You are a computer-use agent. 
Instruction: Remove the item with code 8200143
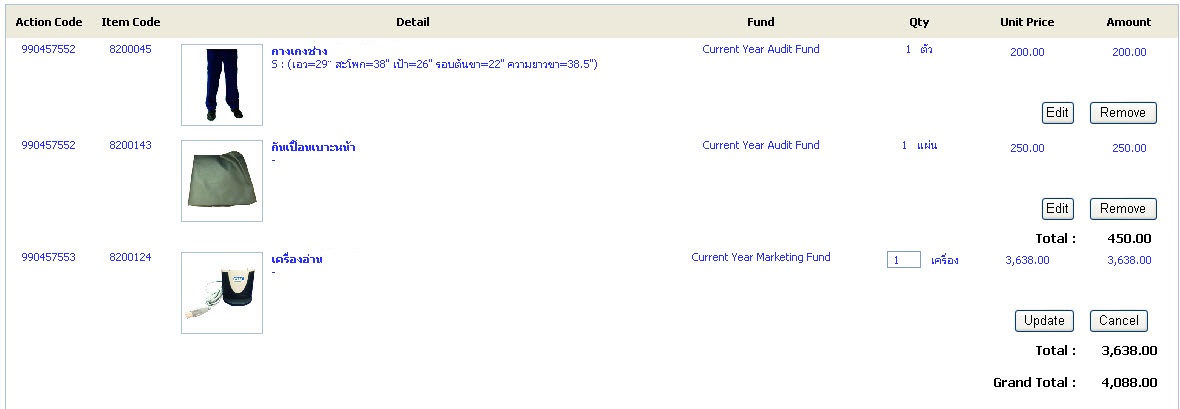point(1122,209)
